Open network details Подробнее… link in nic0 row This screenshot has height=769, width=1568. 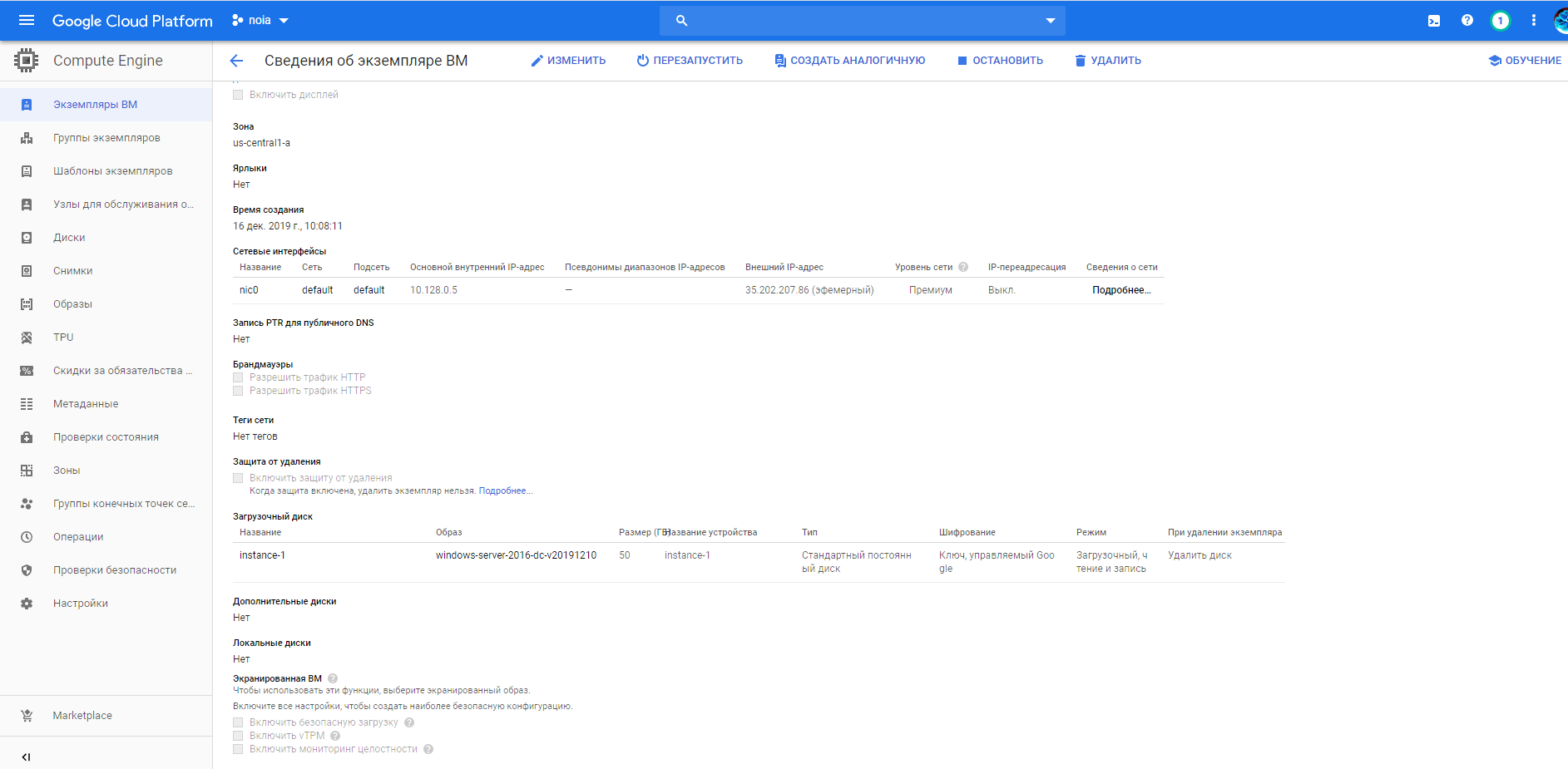(1121, 290)
